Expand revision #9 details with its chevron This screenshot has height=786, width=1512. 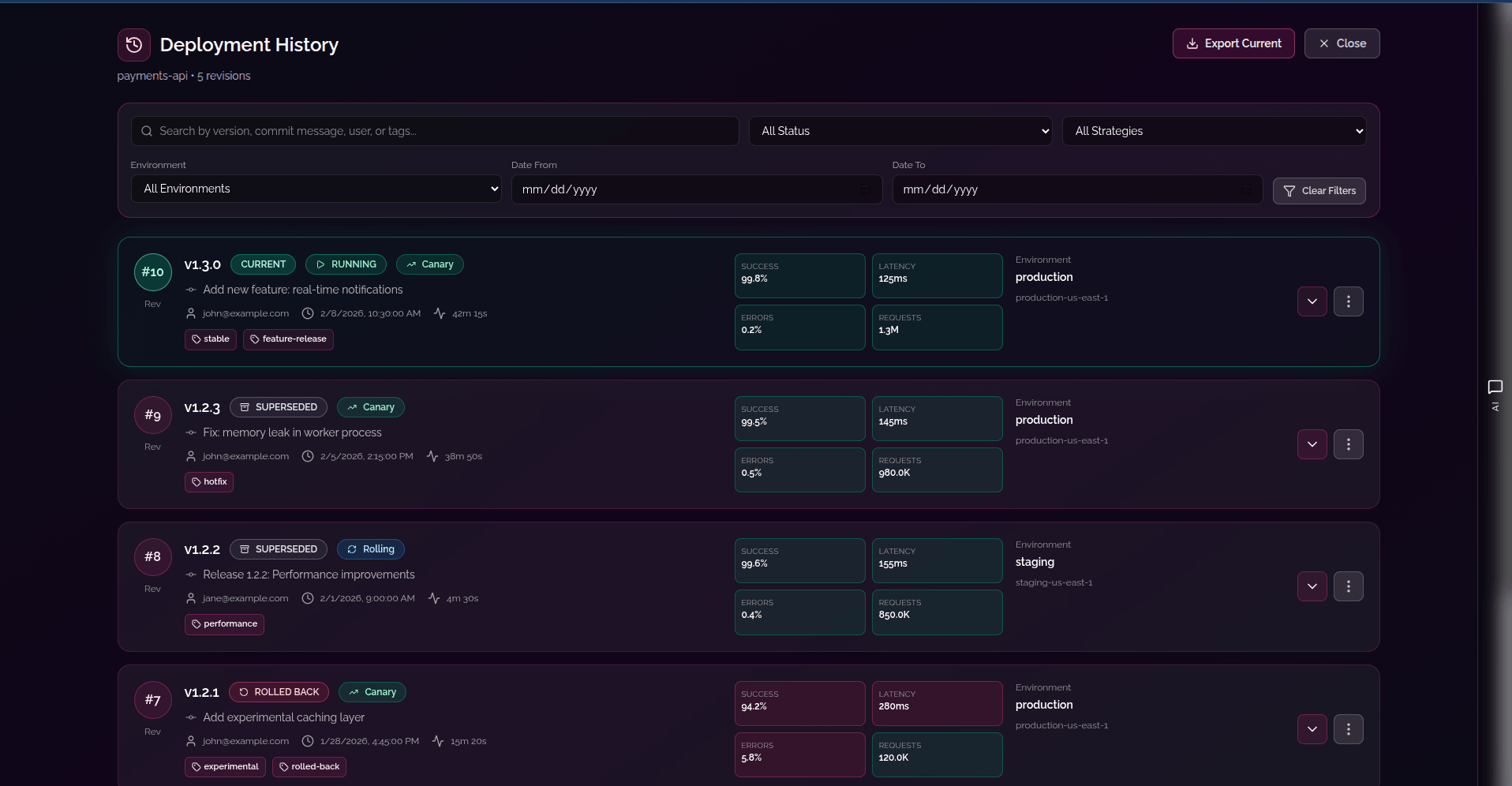(1312, 444)
